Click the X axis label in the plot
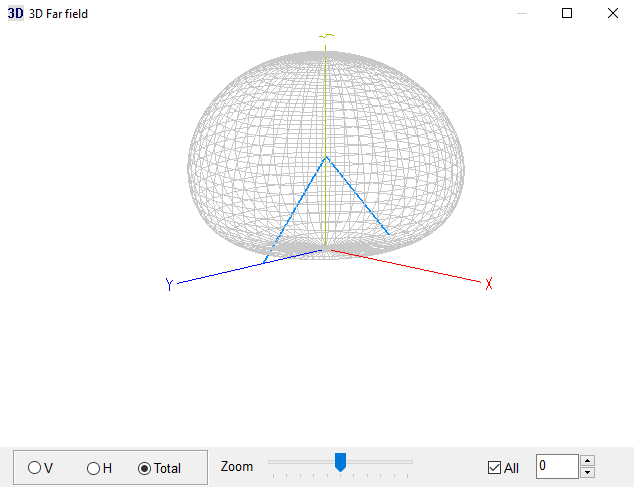634x487 pixels. click(489, 284)
